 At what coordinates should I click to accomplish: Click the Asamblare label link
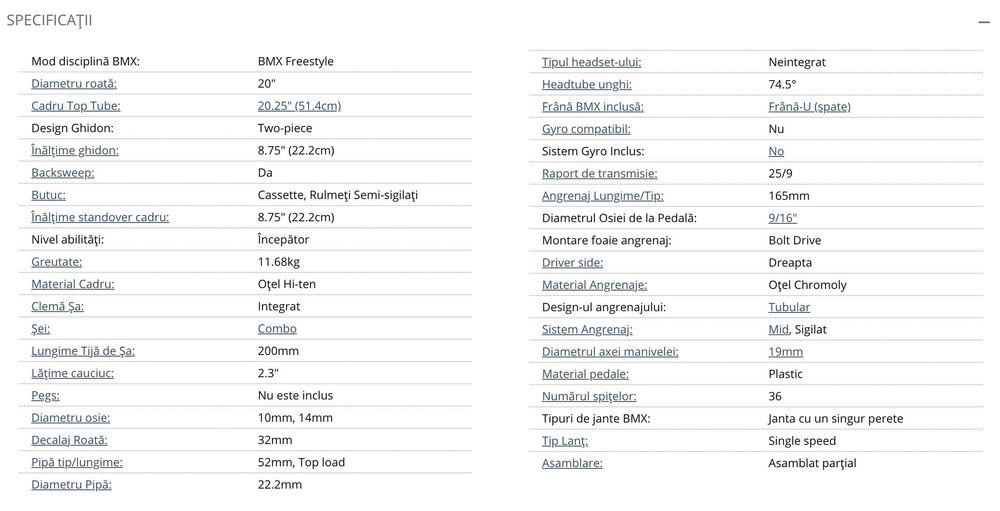pyautogui.click(x=572, y=463)
